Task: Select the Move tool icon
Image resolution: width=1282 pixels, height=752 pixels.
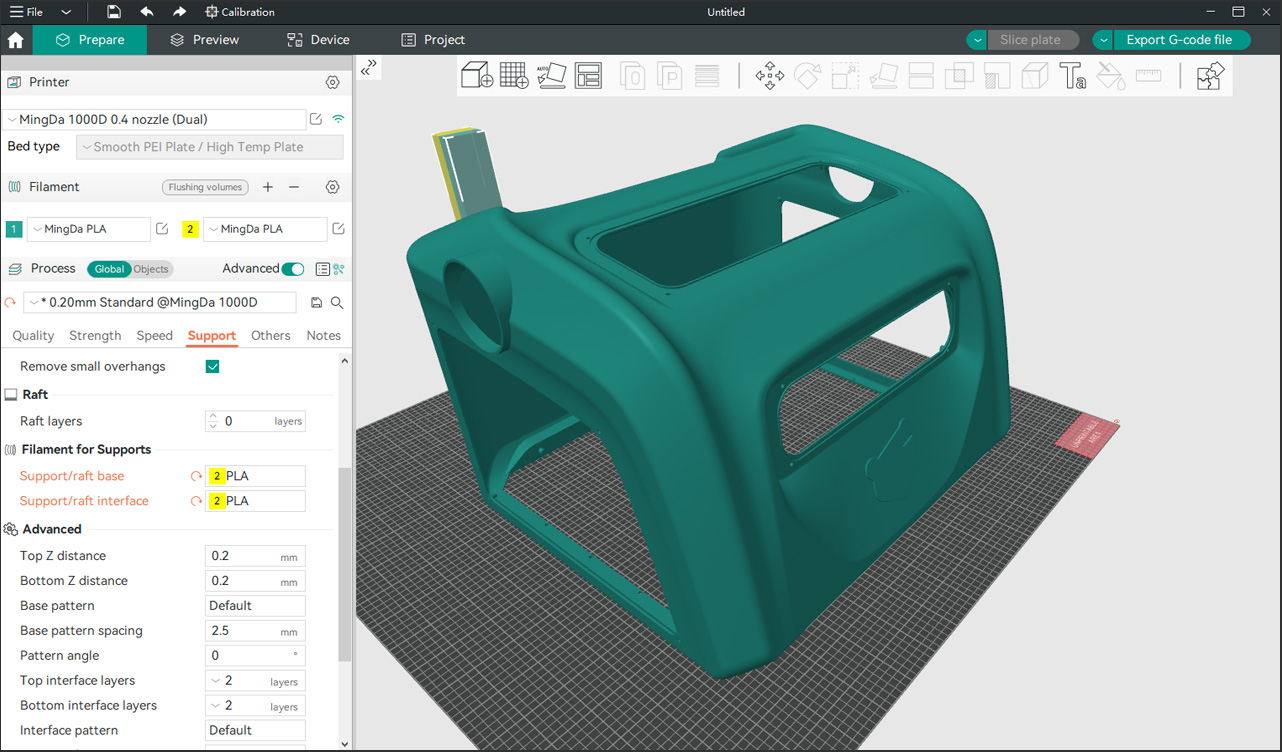Action: (769, 76)
